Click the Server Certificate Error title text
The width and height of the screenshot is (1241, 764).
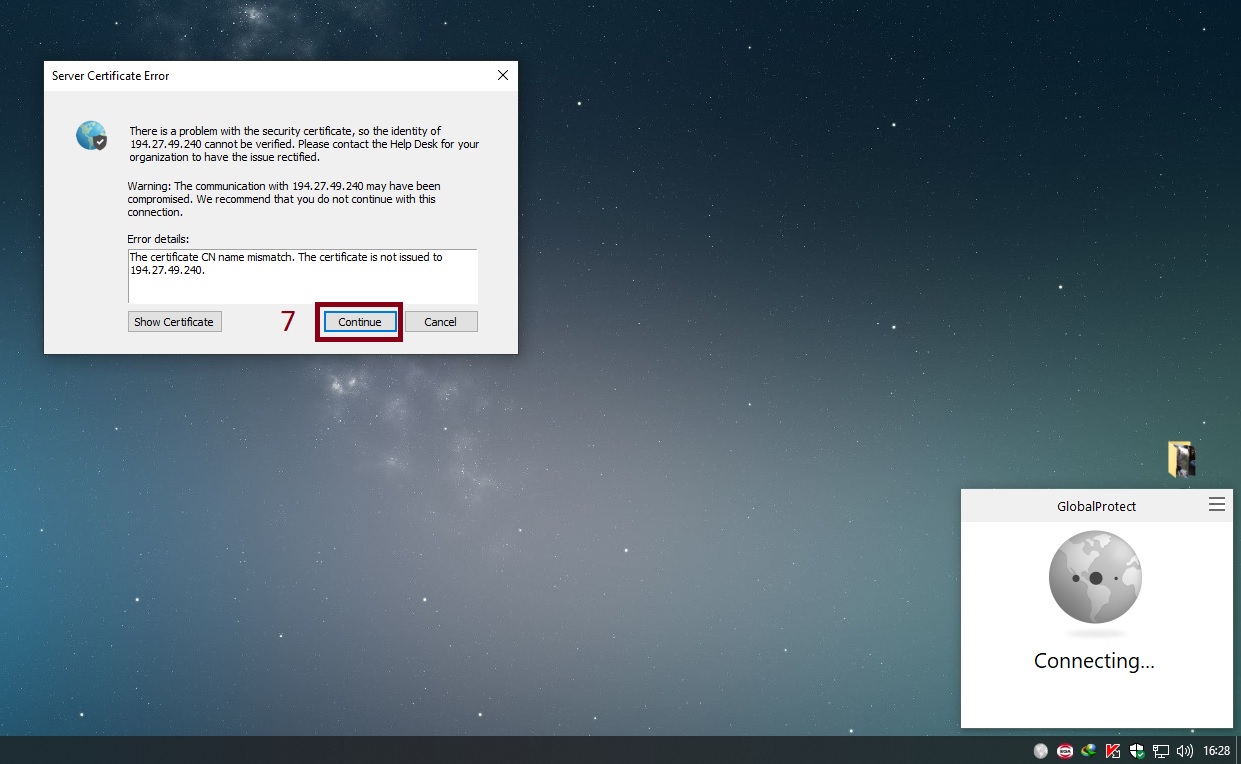(111, 76)
